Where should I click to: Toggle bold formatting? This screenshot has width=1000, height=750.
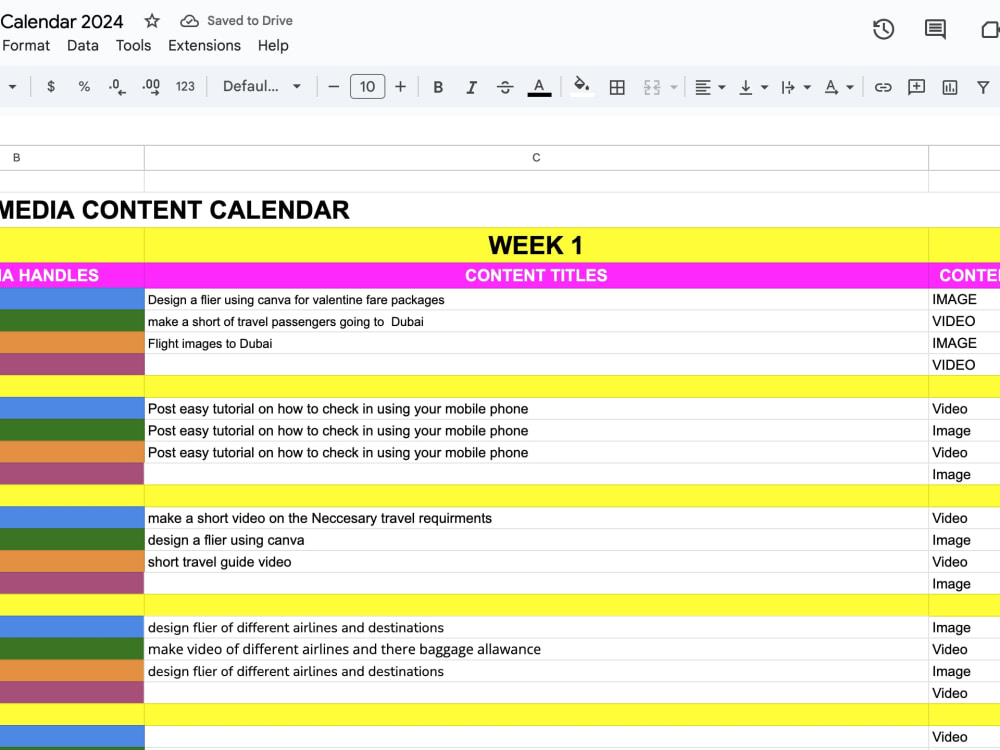pyautogui.click(x=438, y=87)
